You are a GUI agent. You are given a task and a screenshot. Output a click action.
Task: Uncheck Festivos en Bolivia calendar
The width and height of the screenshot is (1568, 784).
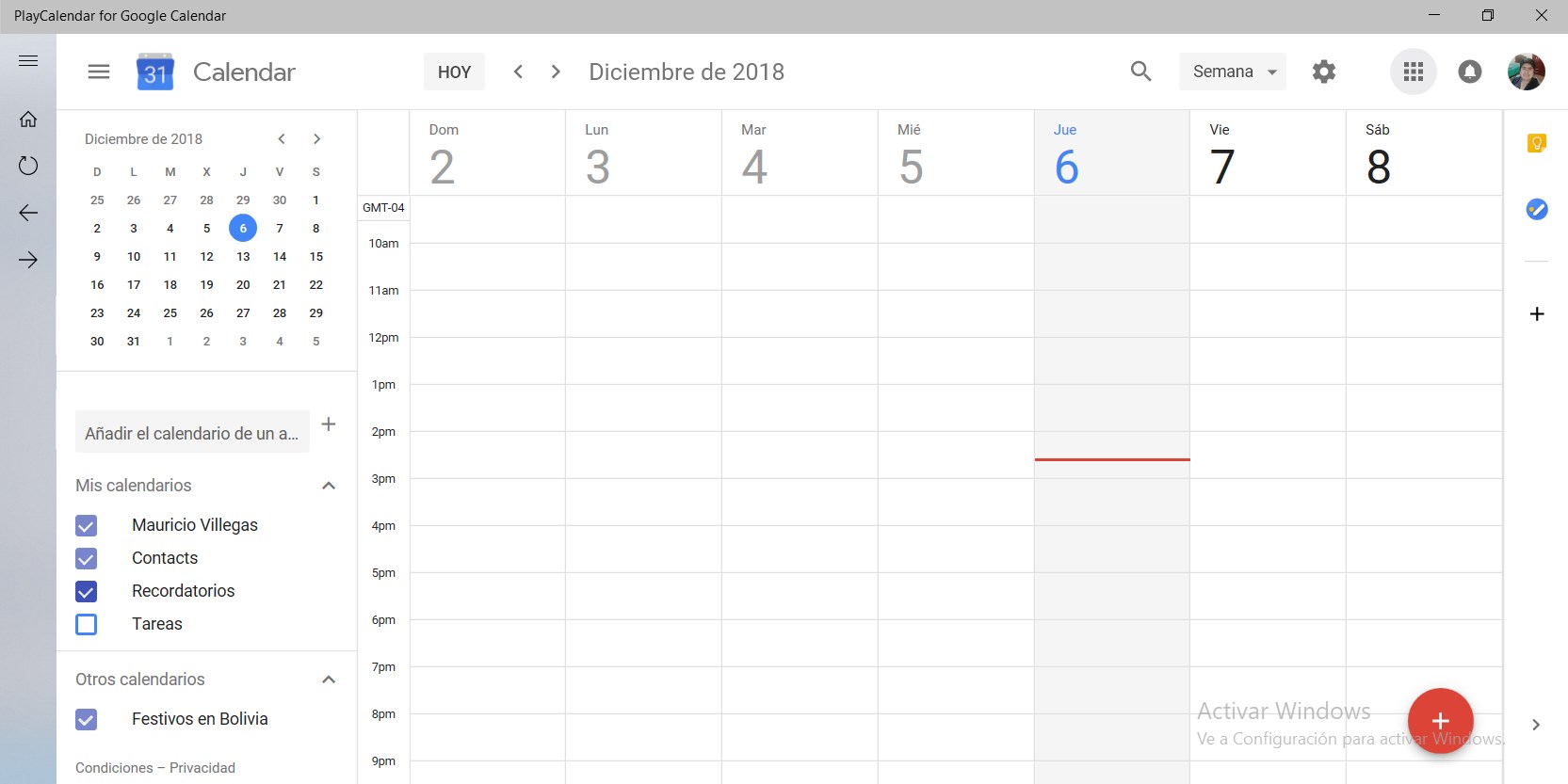click(86, 719)
